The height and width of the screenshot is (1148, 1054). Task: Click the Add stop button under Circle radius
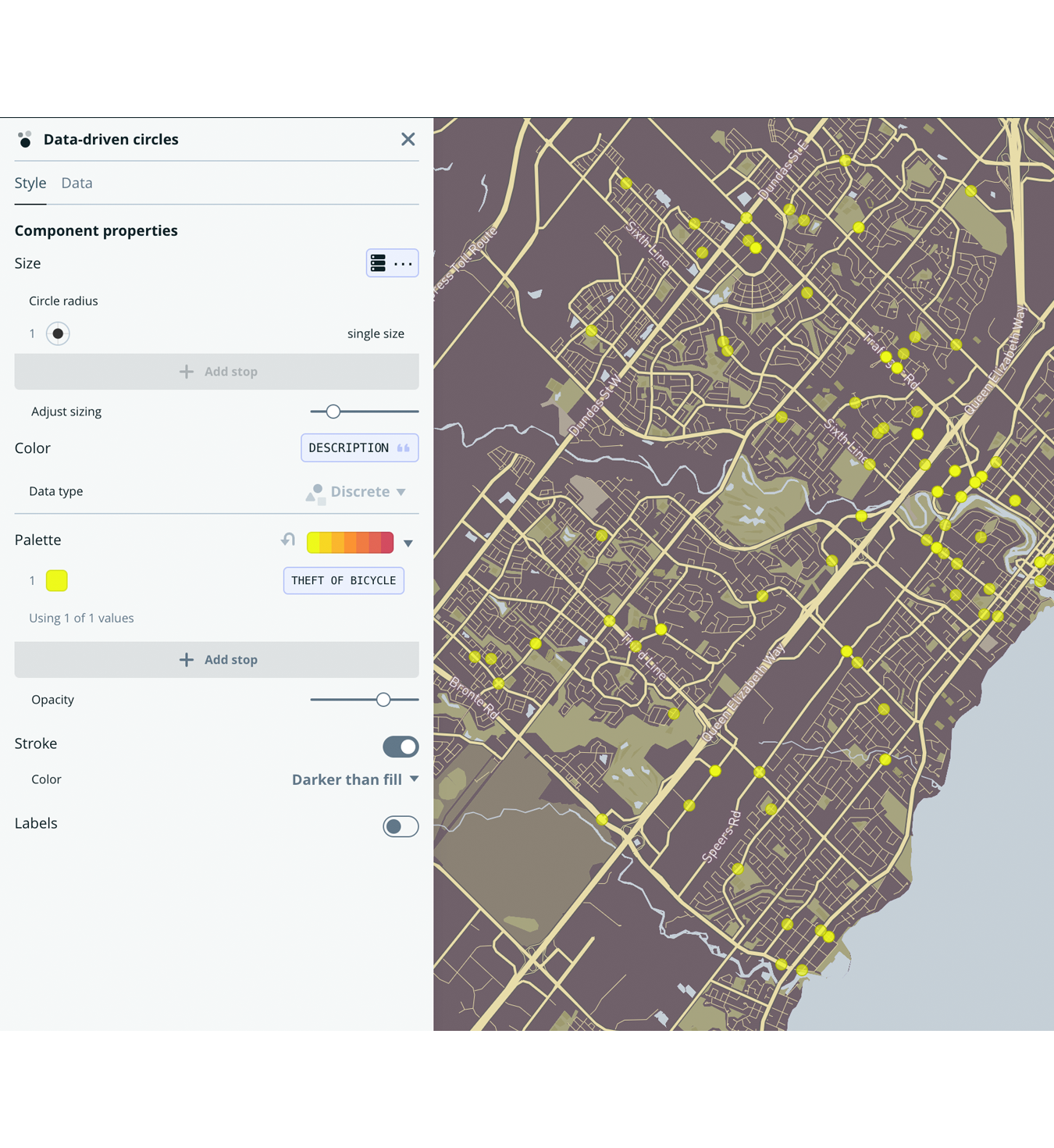216,372
